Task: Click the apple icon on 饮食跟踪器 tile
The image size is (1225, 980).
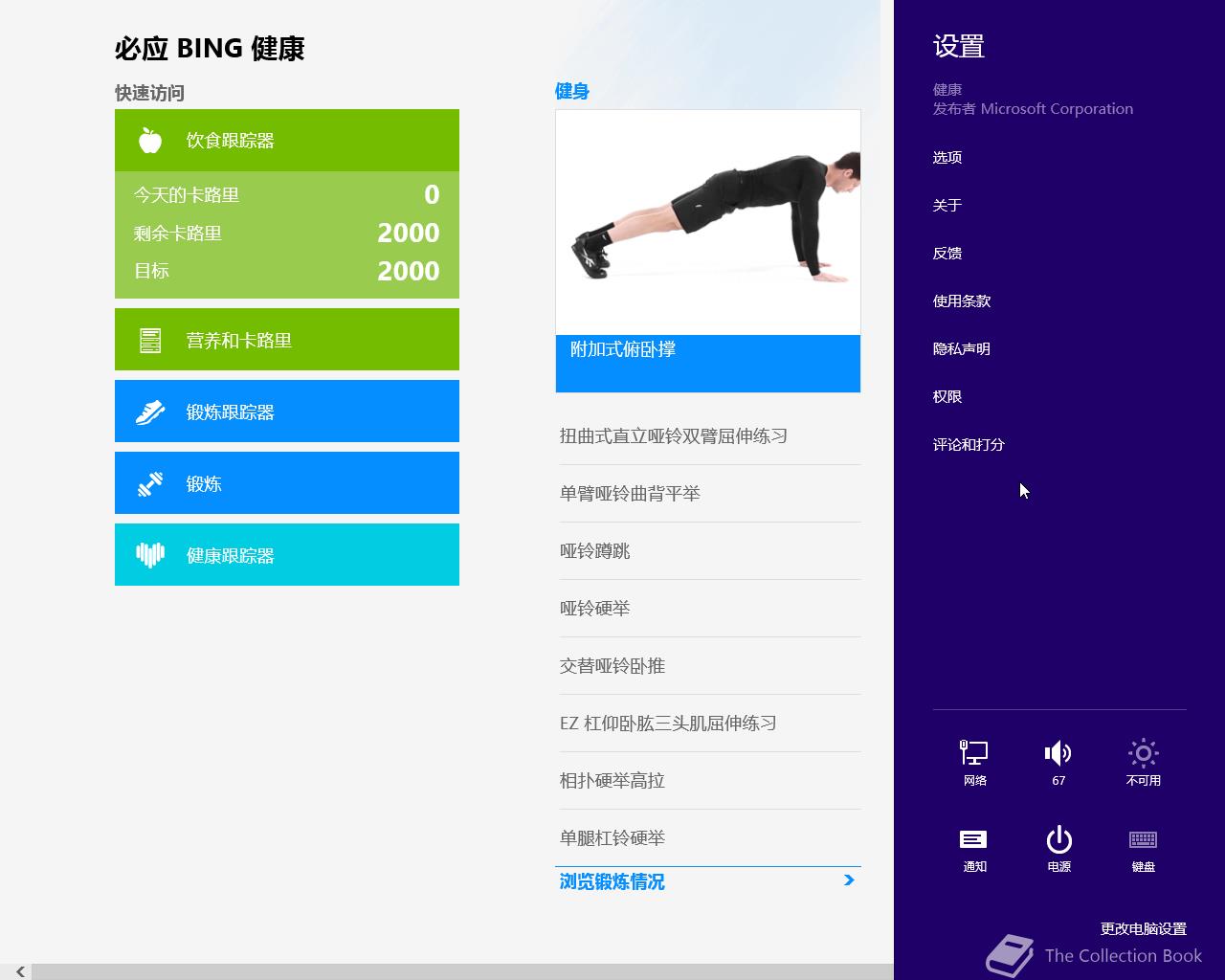Action: point(150,141)
